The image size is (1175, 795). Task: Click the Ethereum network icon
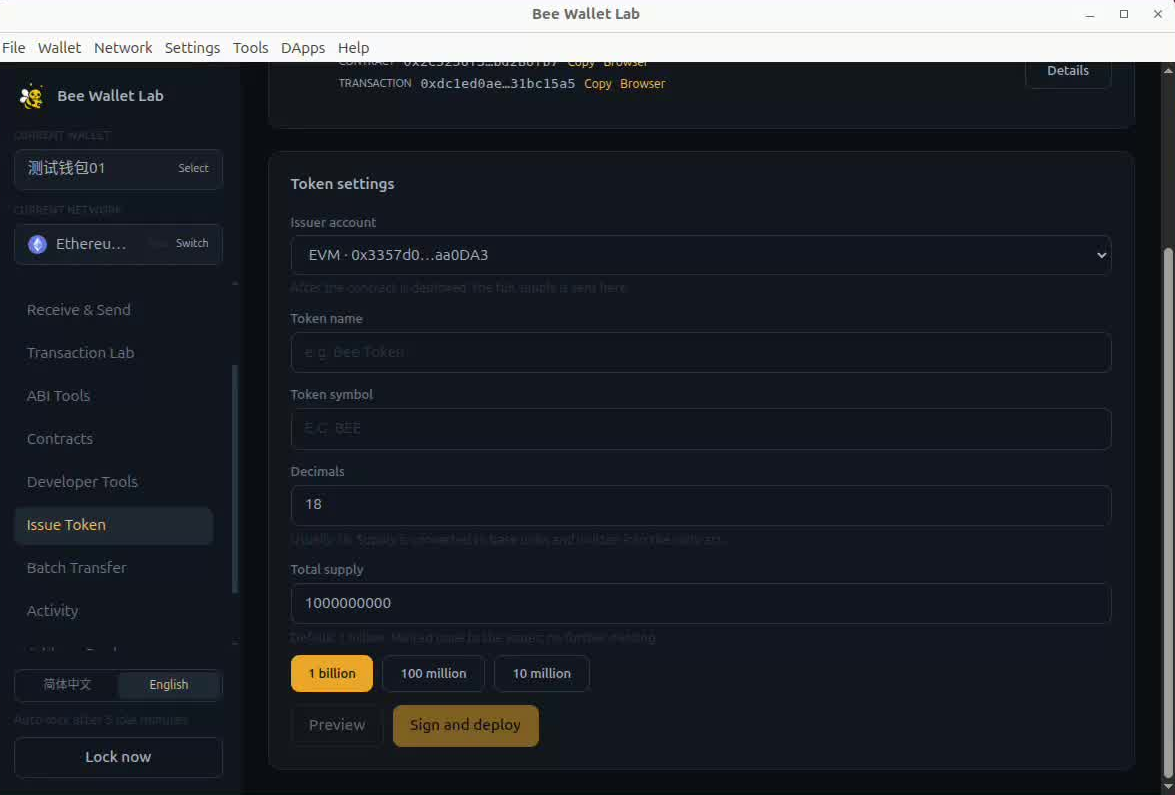(x=37, y=244)
